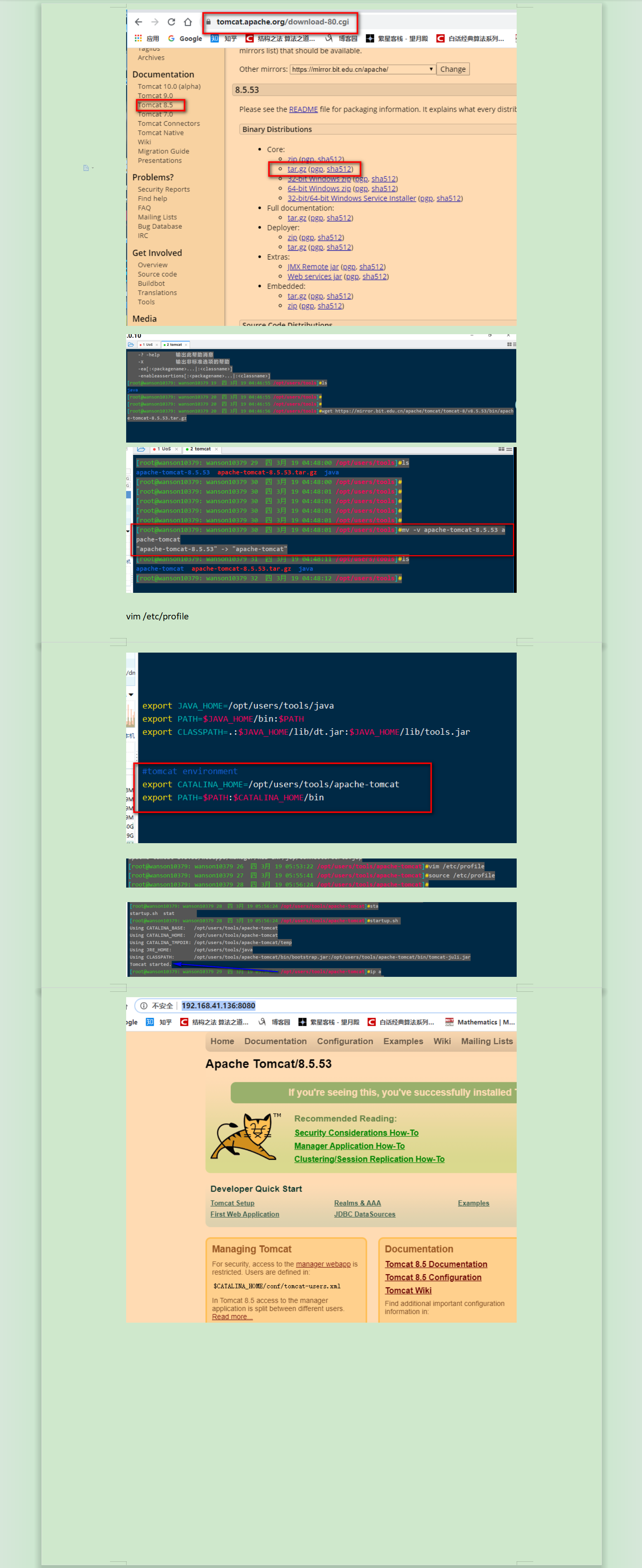Click the Web services jar link
Viewport: 642px width, 1568px height.
(315, 276)
